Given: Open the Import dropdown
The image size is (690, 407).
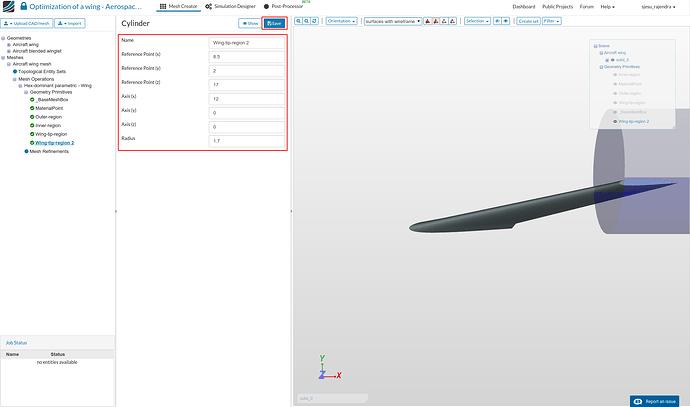Looking at the screenshot, I should pos(70,23).
